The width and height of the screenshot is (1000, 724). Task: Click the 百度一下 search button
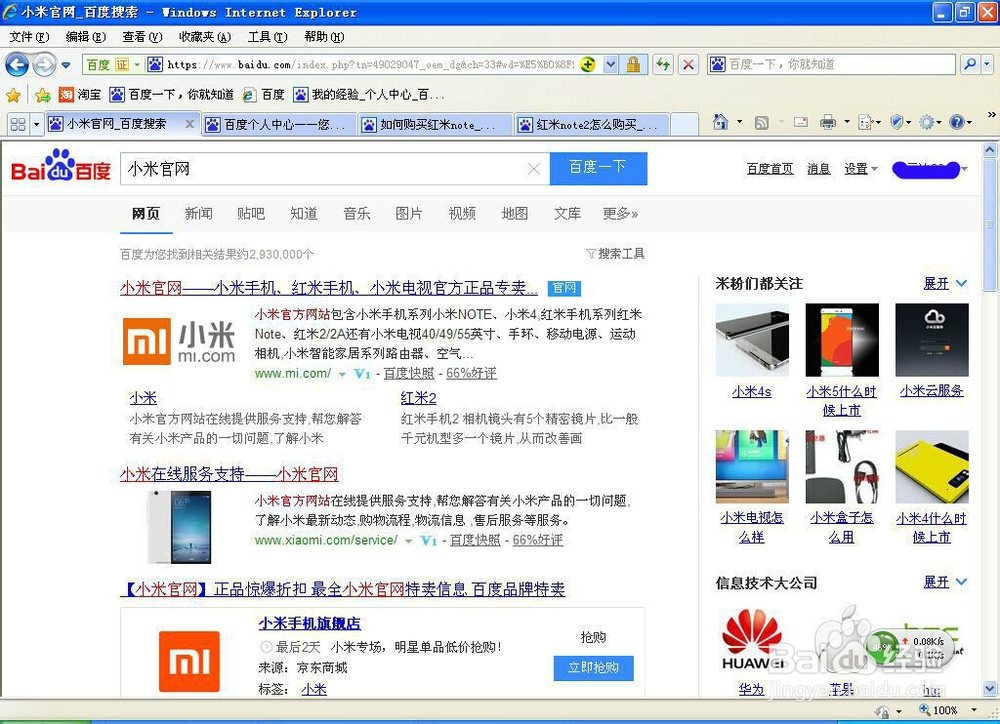(598, 168)
